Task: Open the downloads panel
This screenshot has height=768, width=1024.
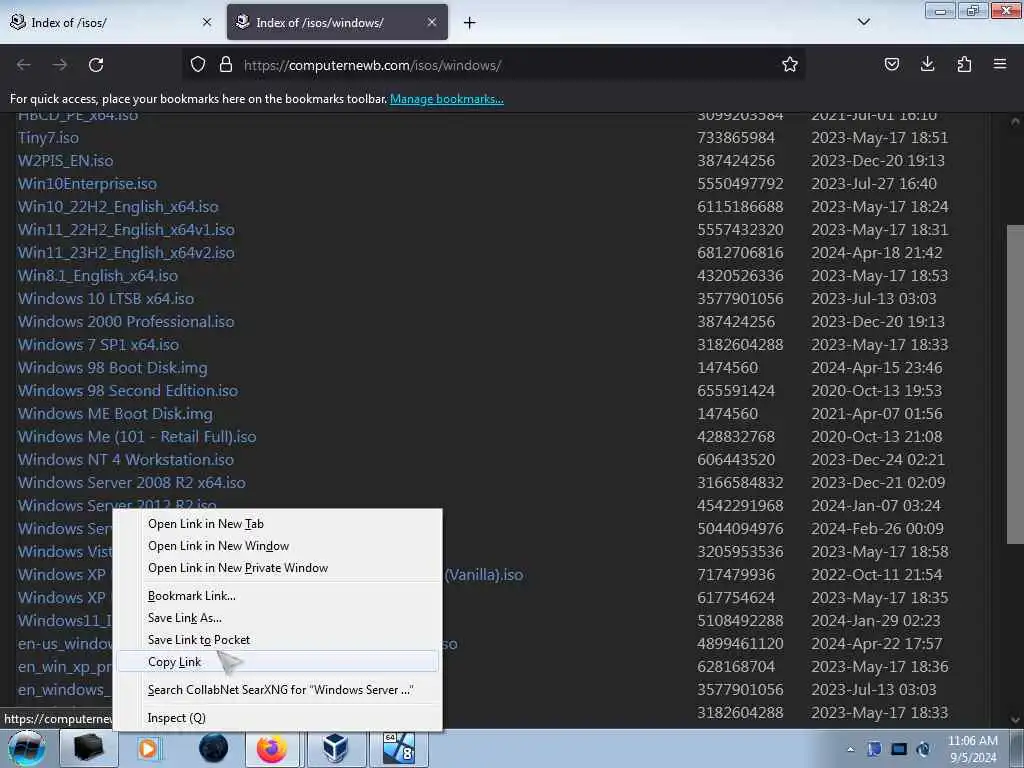Action: click(927, 64)
